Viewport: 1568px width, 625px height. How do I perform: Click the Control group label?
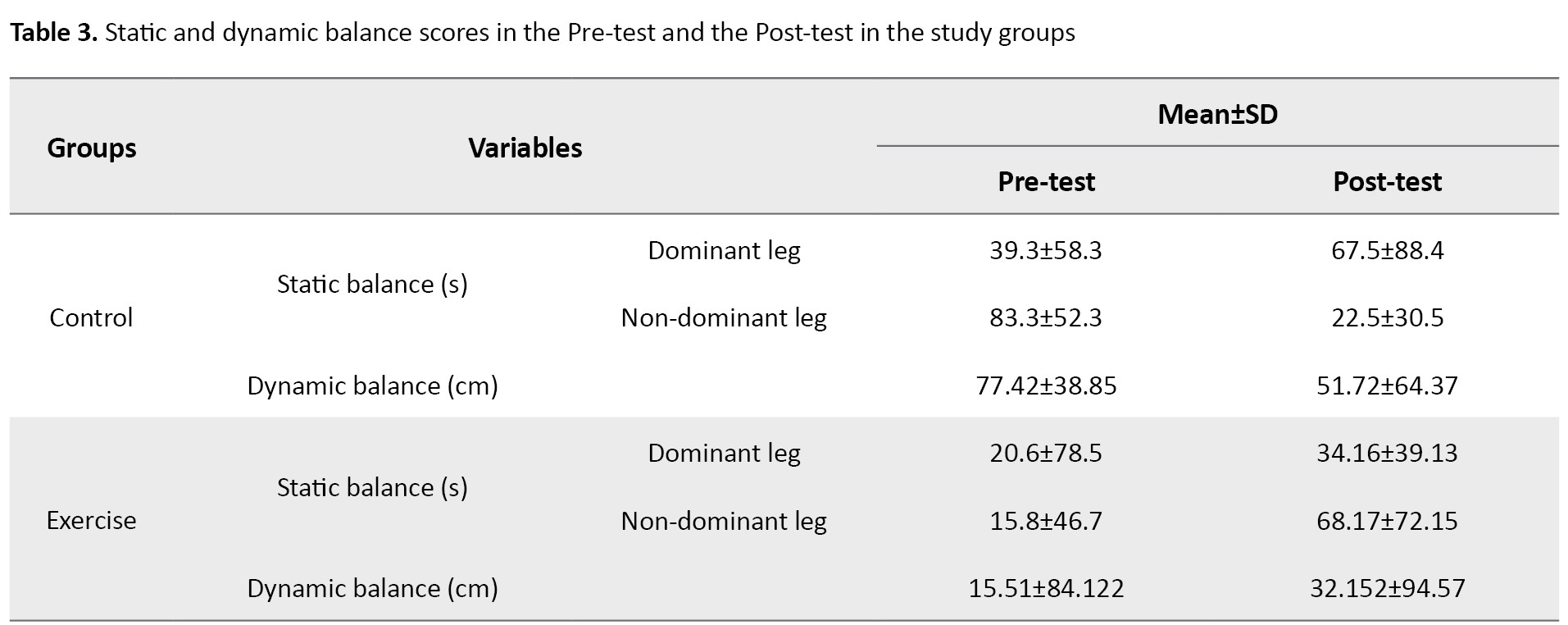pos(91,317)
